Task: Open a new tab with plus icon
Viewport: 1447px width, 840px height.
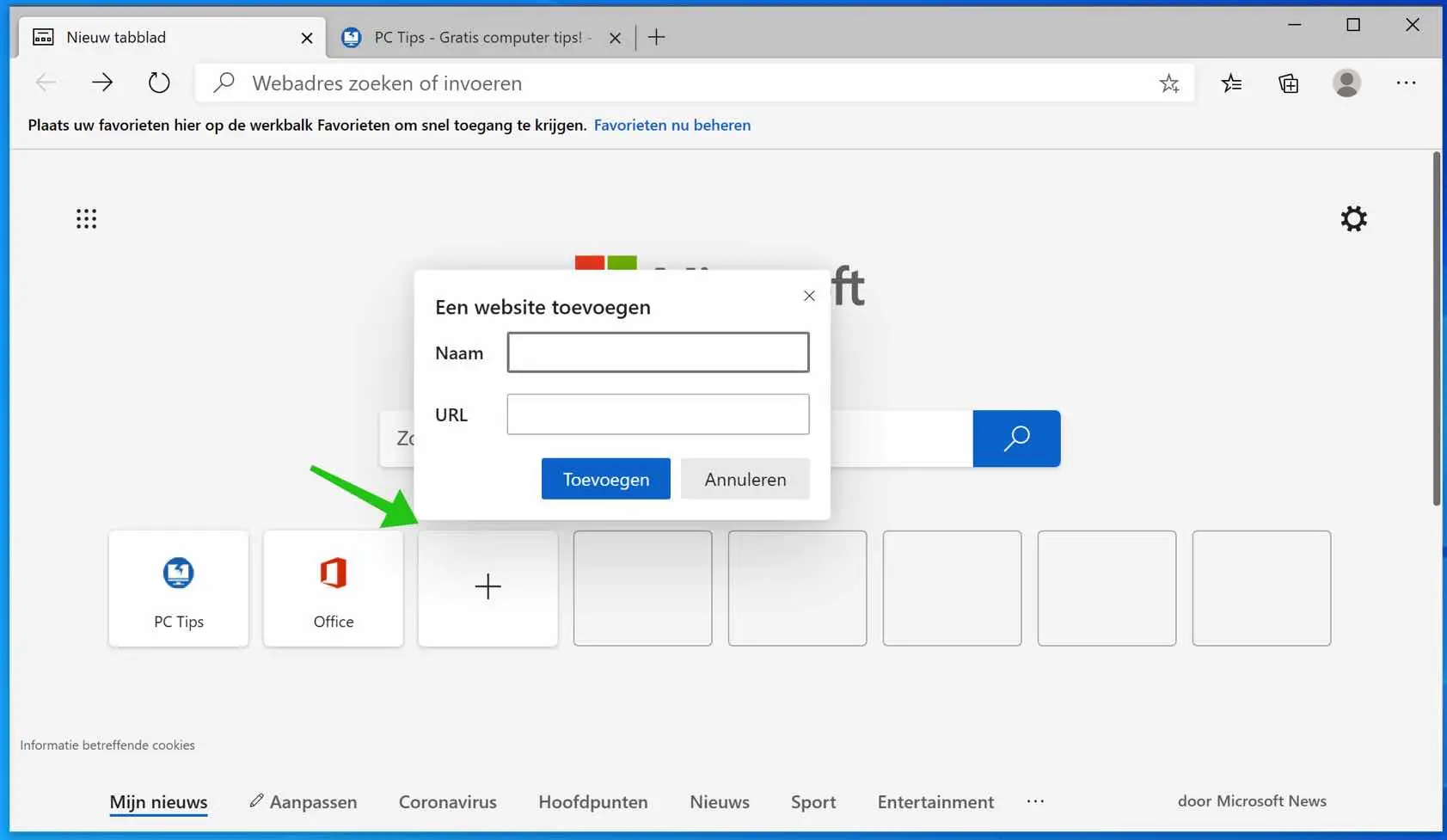Action: [x=656, y=37]
